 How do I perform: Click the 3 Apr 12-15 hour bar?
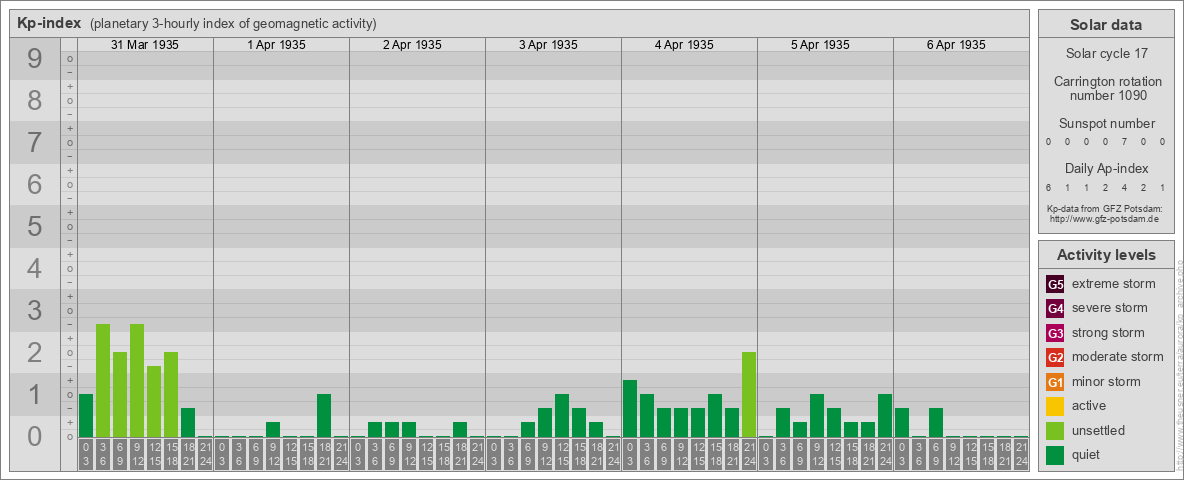tap(562, 415)
